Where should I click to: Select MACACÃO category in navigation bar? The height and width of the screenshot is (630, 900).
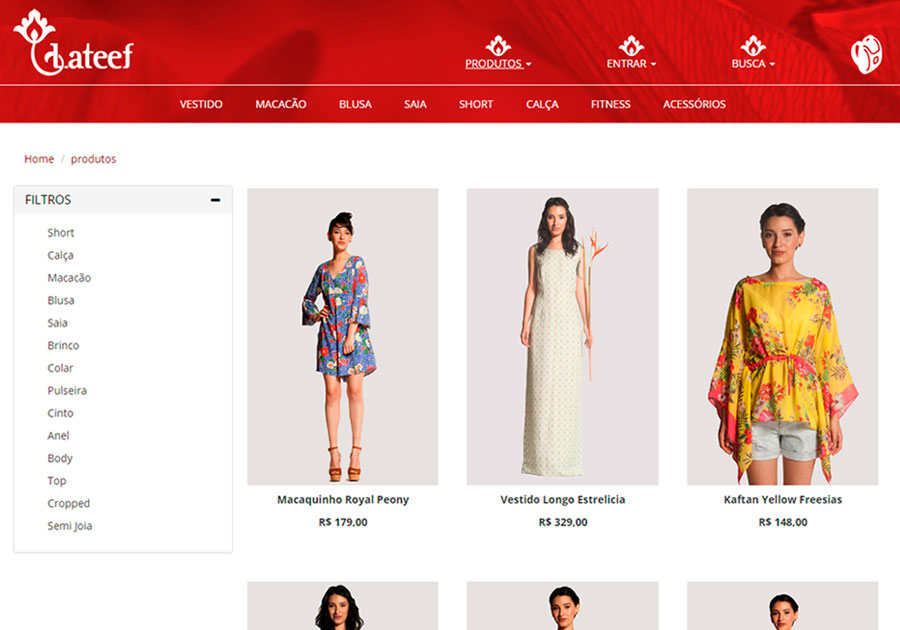tap(281, 104)
